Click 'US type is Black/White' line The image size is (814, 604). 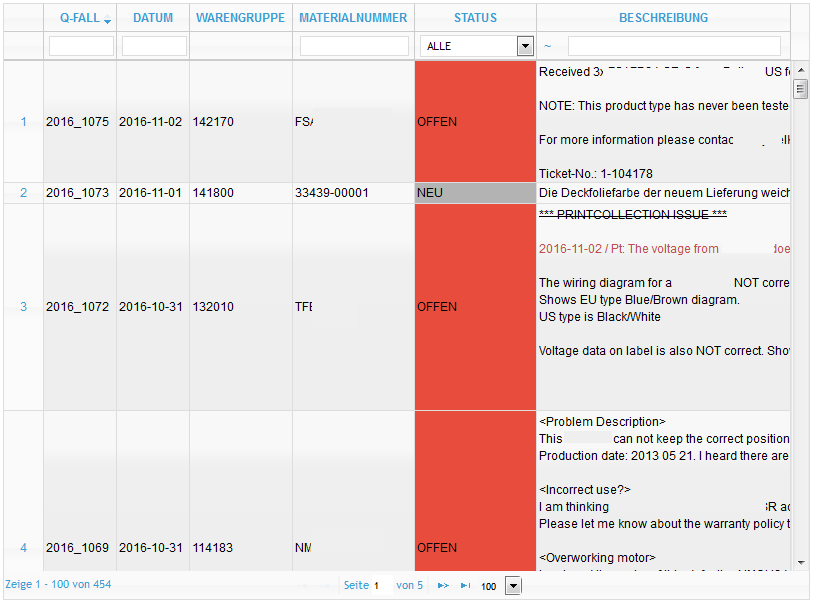(x=600, y=317)
